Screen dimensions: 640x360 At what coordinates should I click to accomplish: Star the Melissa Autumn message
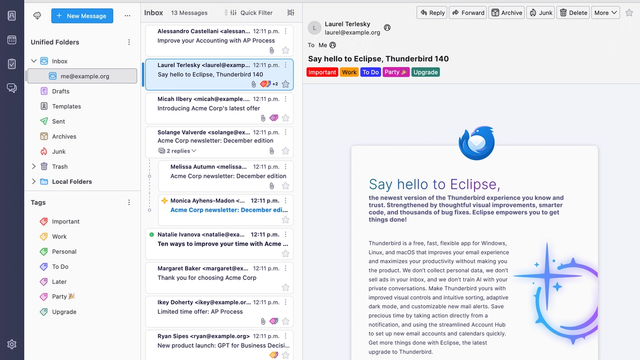[x=285, y=186]
